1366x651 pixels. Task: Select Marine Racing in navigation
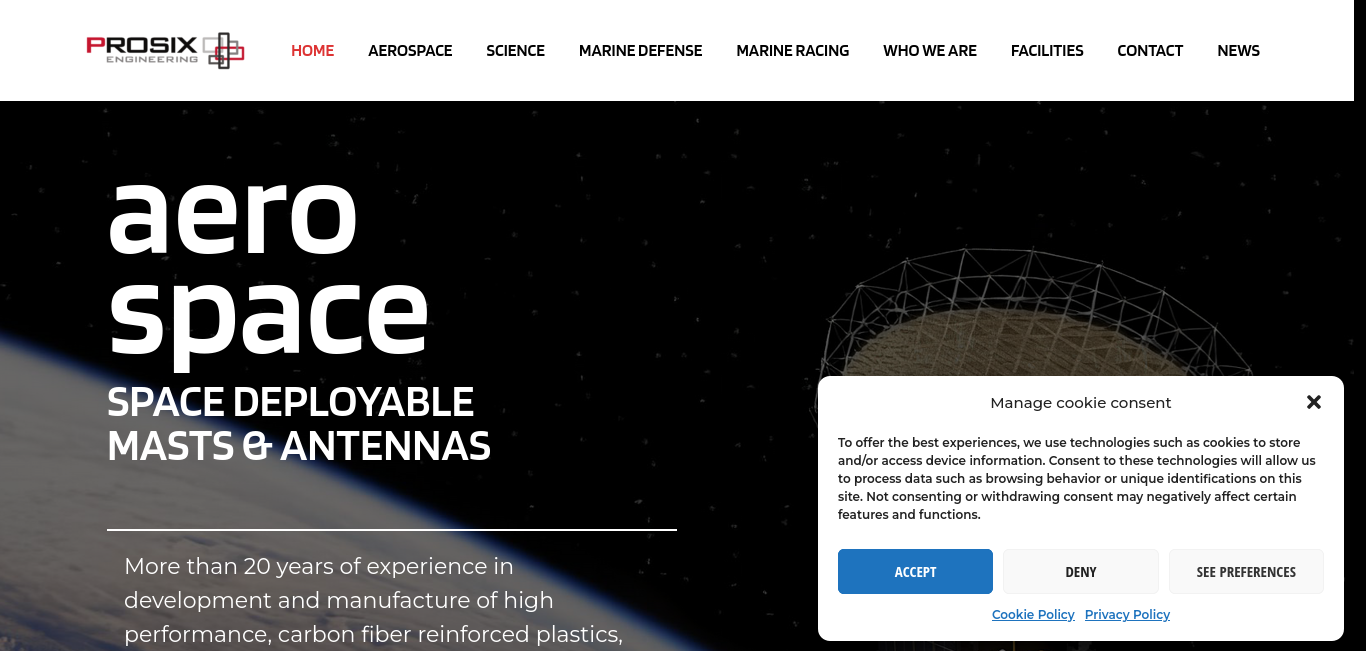[793, 51]
